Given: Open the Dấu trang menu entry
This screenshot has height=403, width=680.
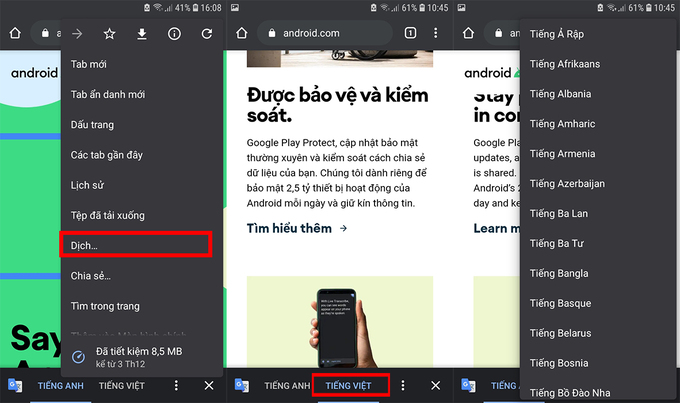Looking at the screenshot, I should point(141,125).
